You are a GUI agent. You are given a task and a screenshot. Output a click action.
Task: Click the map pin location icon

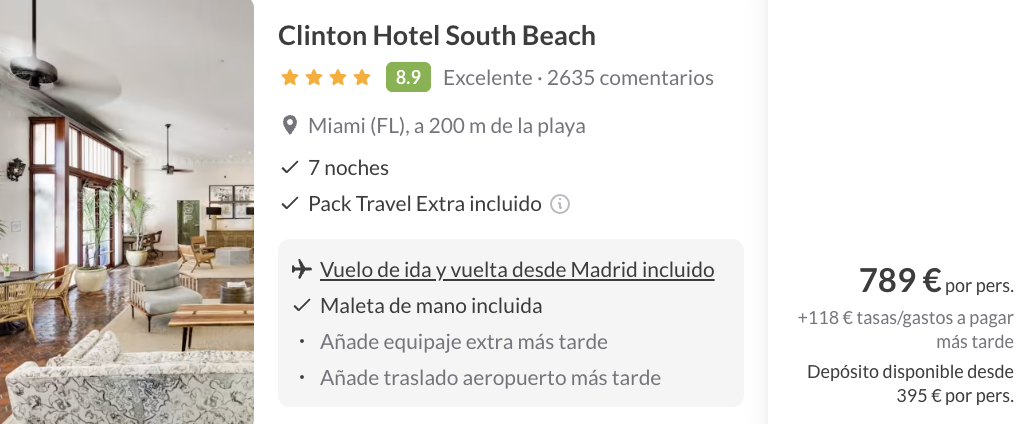[290, 126]
